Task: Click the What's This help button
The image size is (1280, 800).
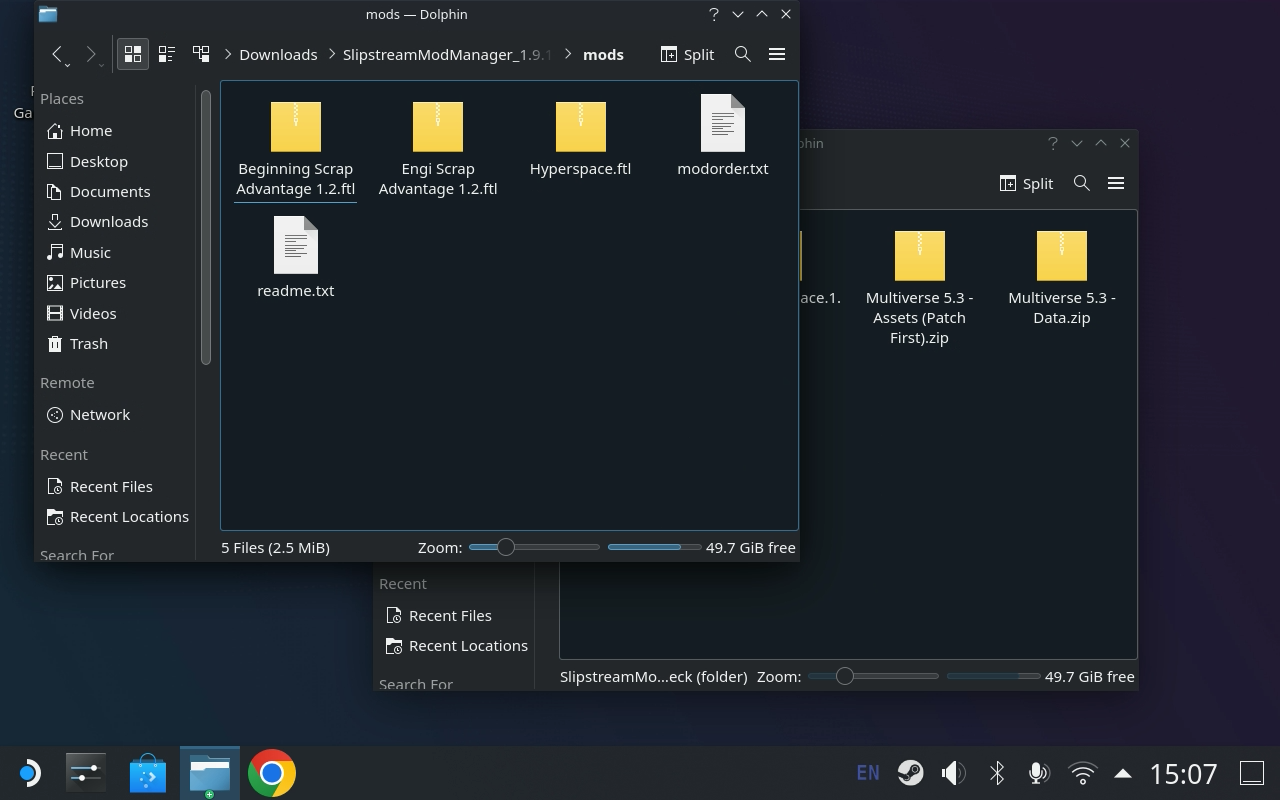Action: click(x=713, y=14)
